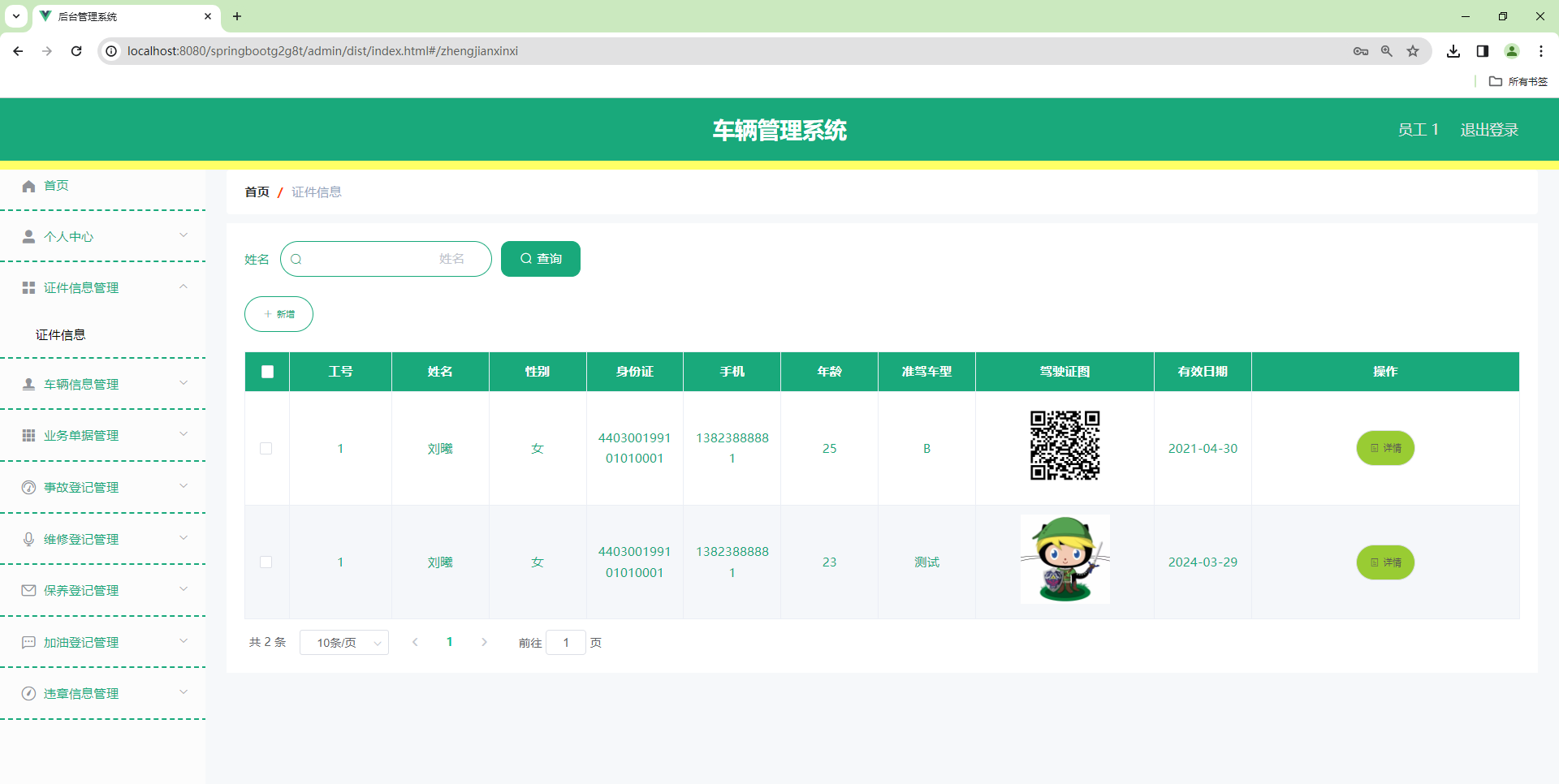The height and width of the screenshot is (784, 1559).
Task: Collapse the 证件信息管理 section chevron
Action: pos(183,286)
